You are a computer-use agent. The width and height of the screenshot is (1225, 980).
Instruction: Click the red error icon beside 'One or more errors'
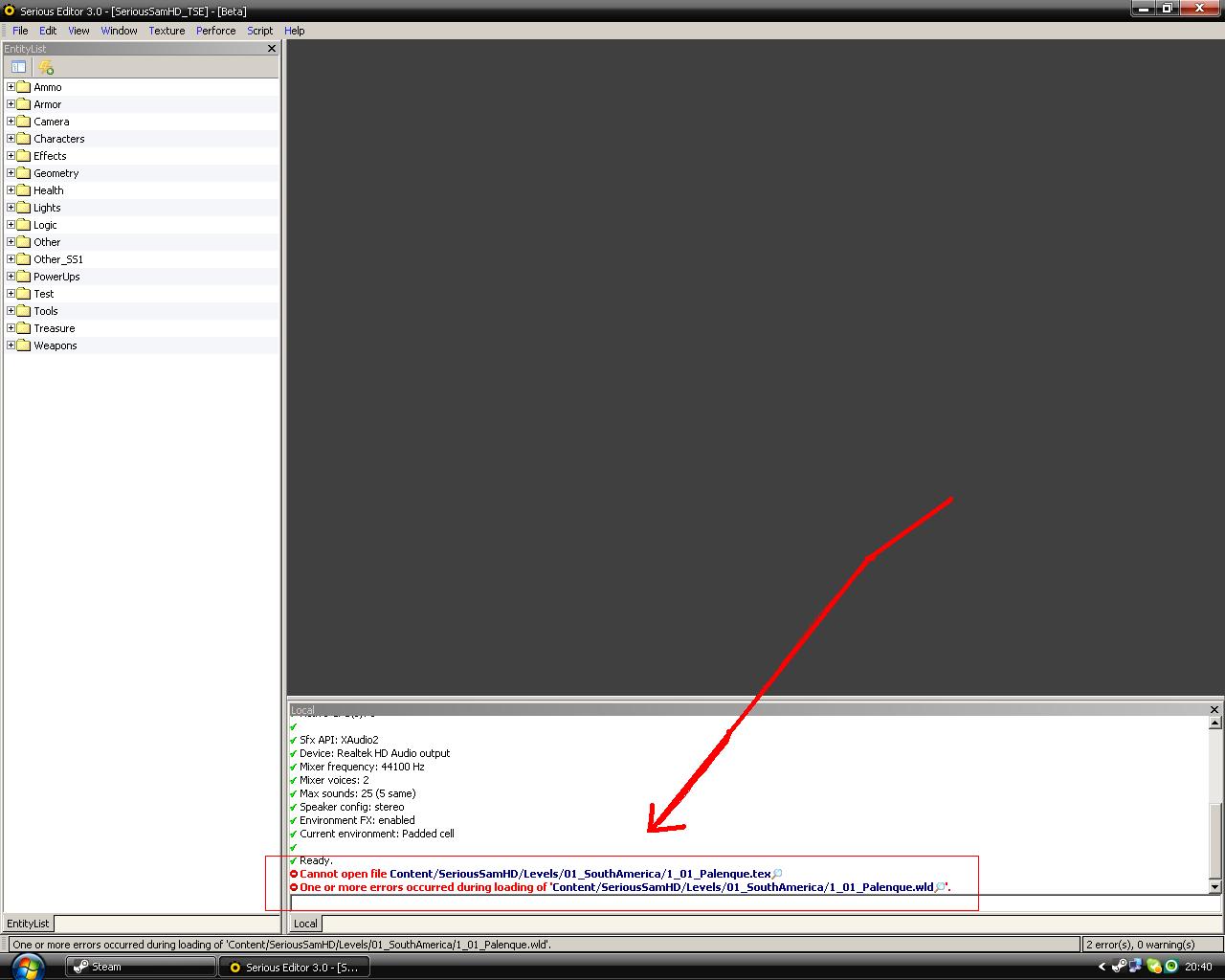[294, 887]
